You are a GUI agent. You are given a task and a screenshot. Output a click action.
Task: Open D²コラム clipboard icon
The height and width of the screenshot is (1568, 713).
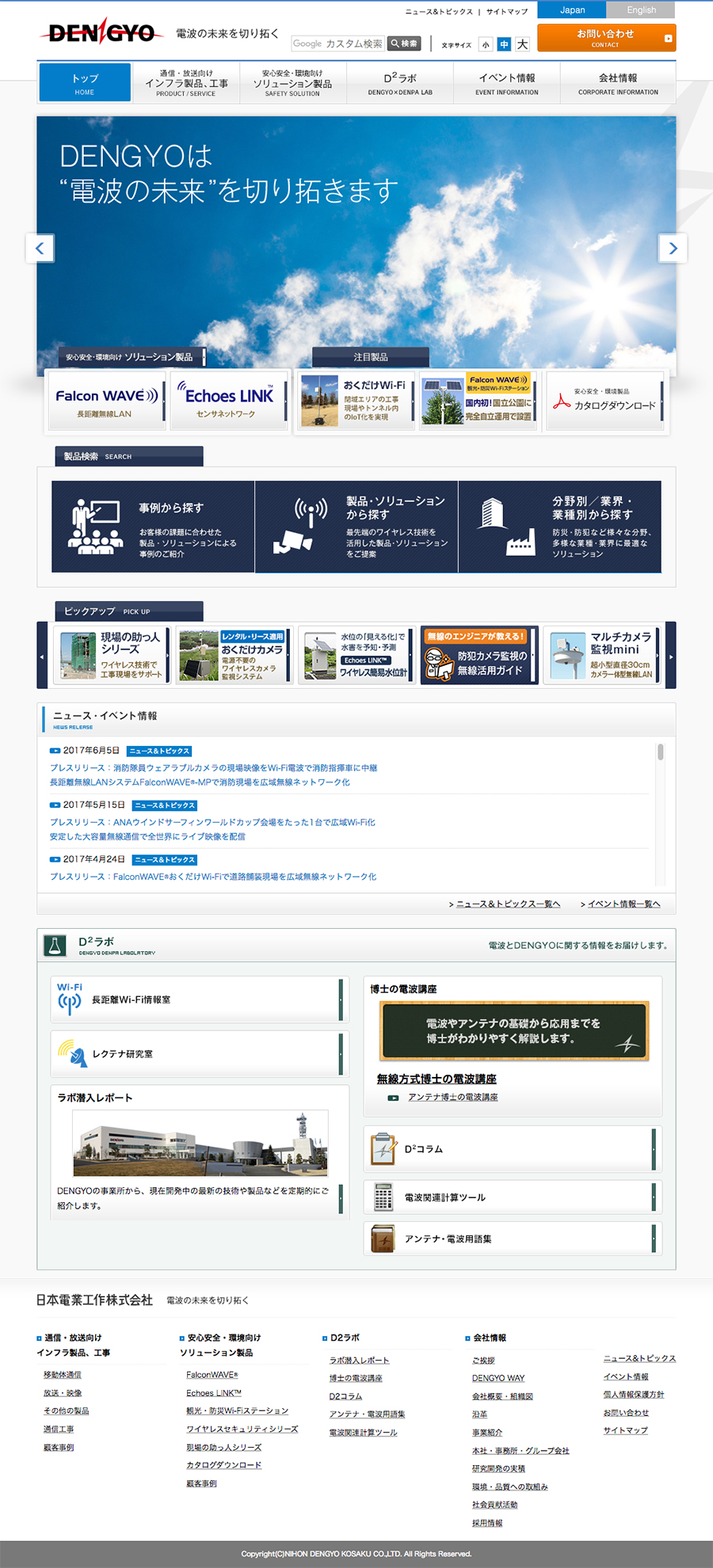383,1148
